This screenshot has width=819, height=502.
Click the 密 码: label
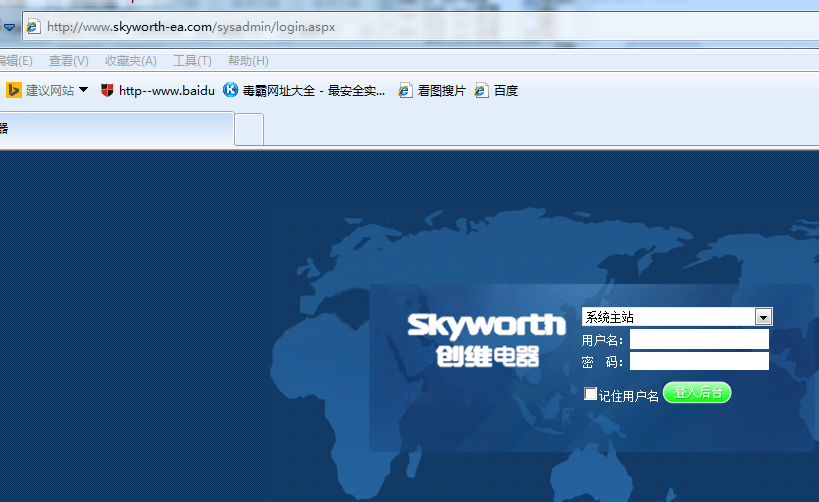[x=602, y=362]
